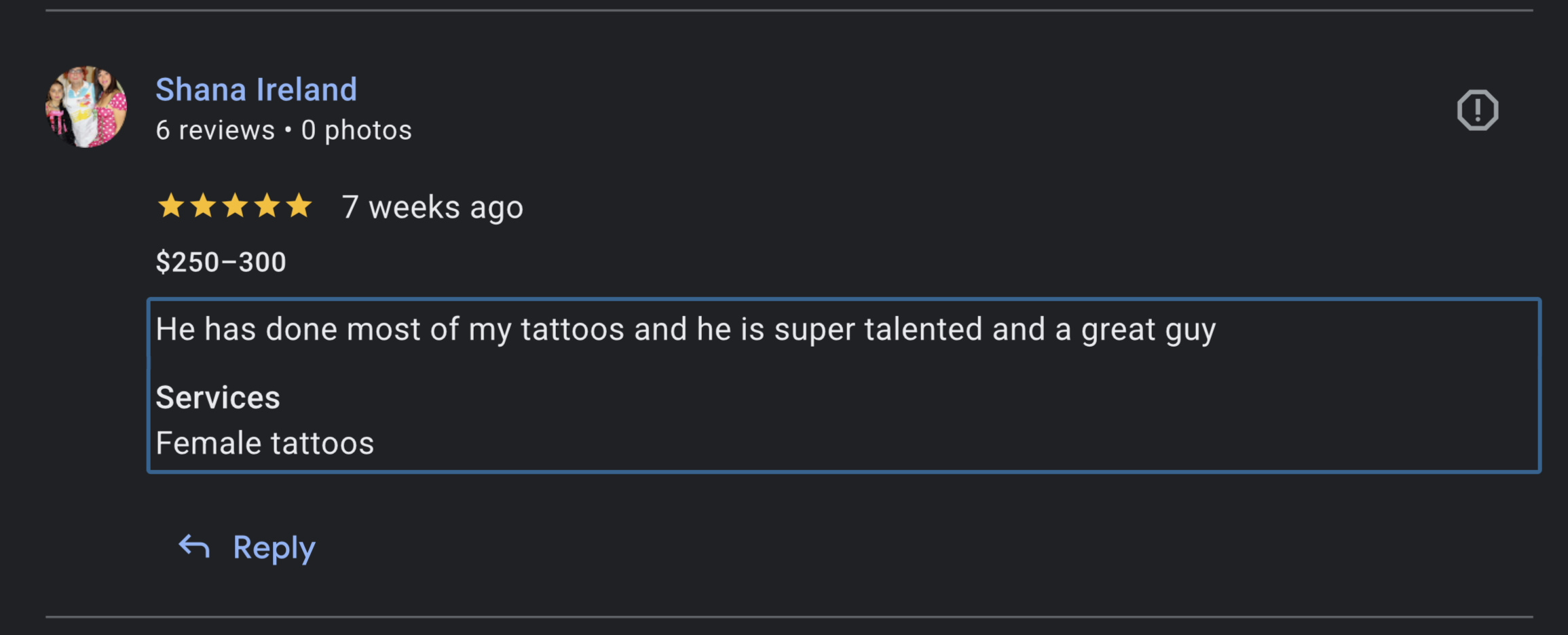Flag Shana Ireland's review as inappropriate
The height and width of the screenshot is (635, 1568).
click(1477, 110)
